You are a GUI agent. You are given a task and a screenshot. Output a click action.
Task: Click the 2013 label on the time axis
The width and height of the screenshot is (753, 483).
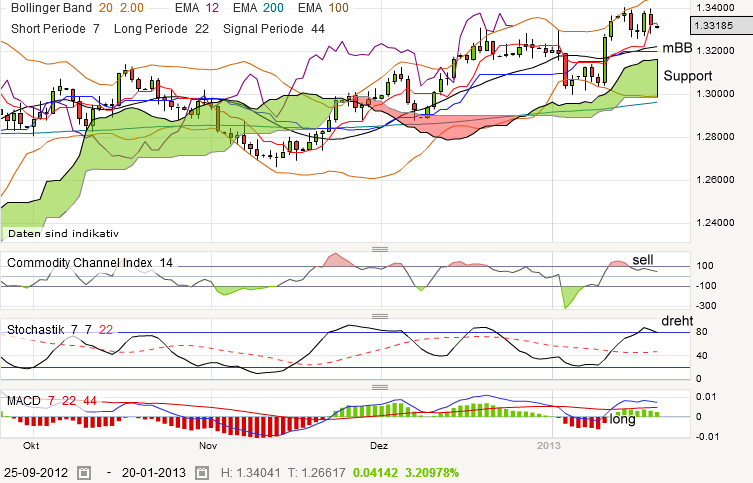coord(548,446)
